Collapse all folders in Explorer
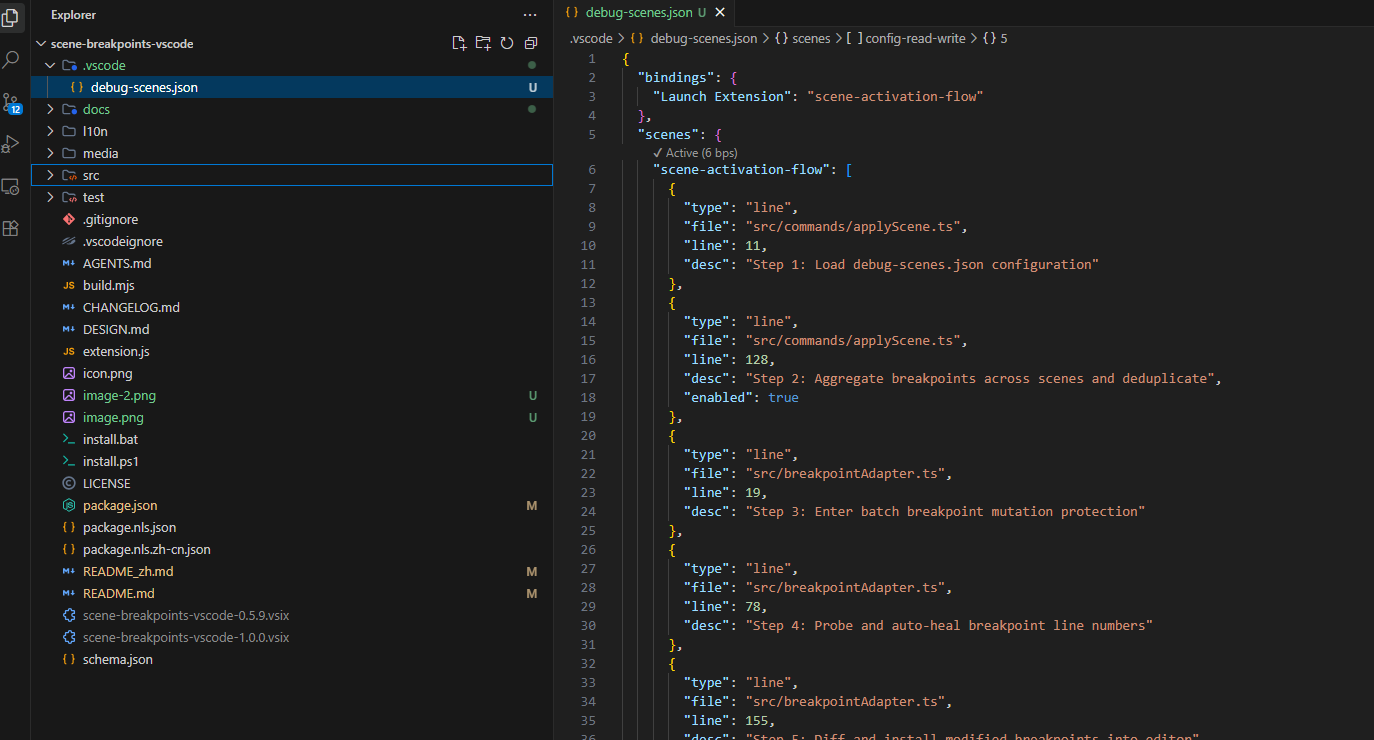The height and width of the screenshot is (740, 1374). [x=531, y=43]
